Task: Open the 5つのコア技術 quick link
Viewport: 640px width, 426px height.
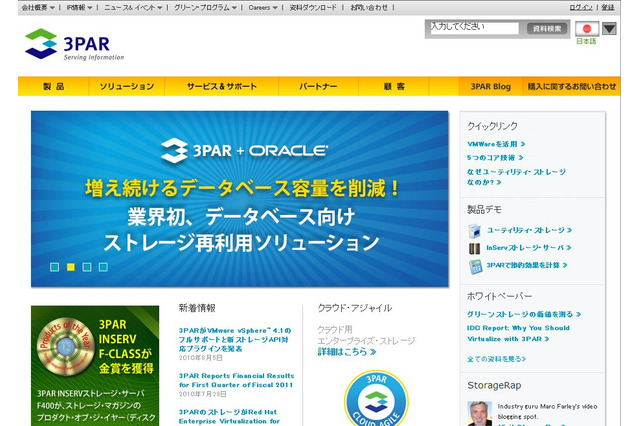Action: 495,158
